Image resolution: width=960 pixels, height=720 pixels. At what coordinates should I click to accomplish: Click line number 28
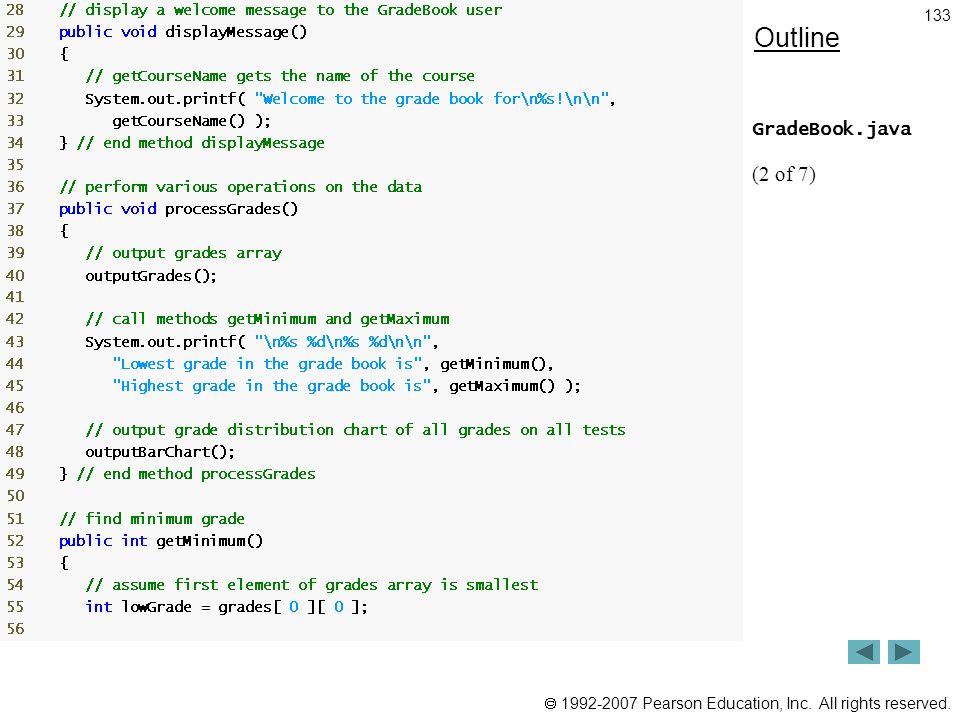[15, 10]
